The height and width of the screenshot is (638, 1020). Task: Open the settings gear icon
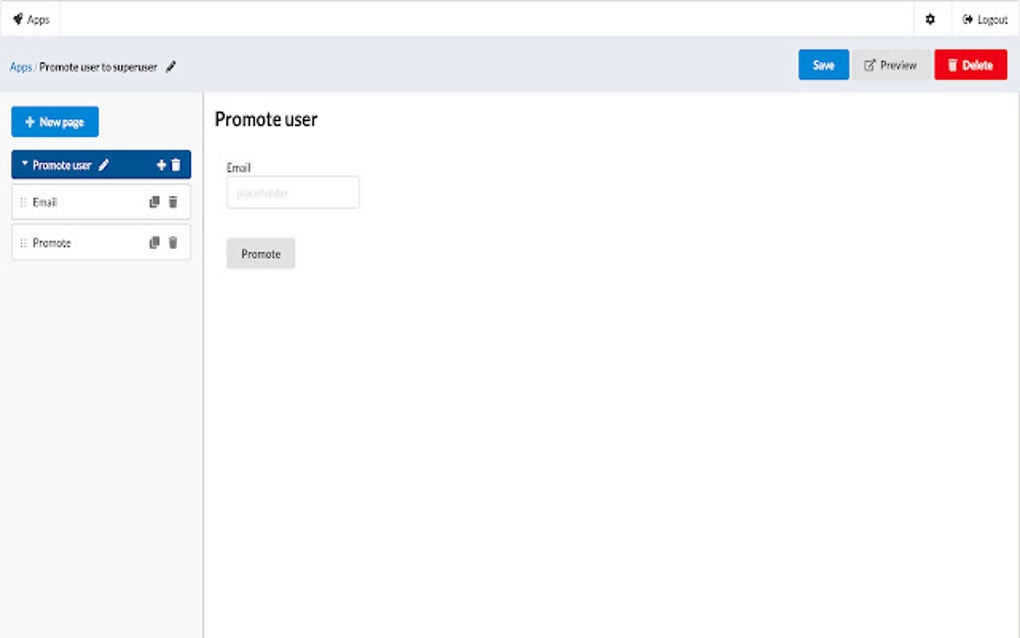pos(930,19)
